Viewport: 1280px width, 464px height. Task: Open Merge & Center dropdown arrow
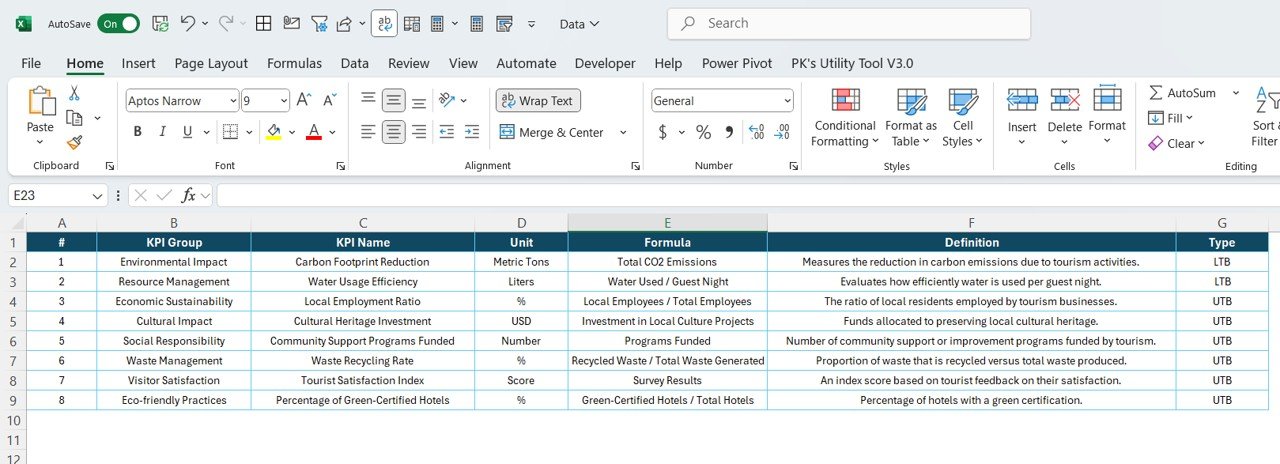point(623,132)
